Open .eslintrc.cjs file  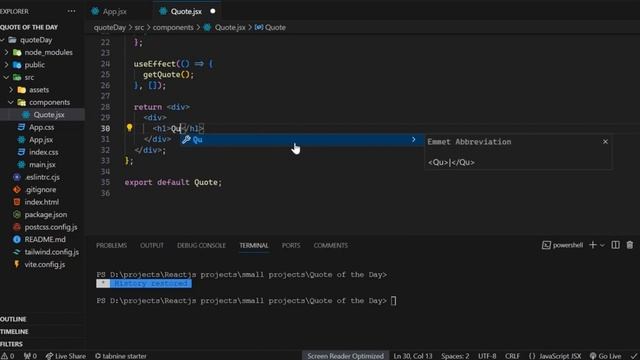click(x=42, y=177)
